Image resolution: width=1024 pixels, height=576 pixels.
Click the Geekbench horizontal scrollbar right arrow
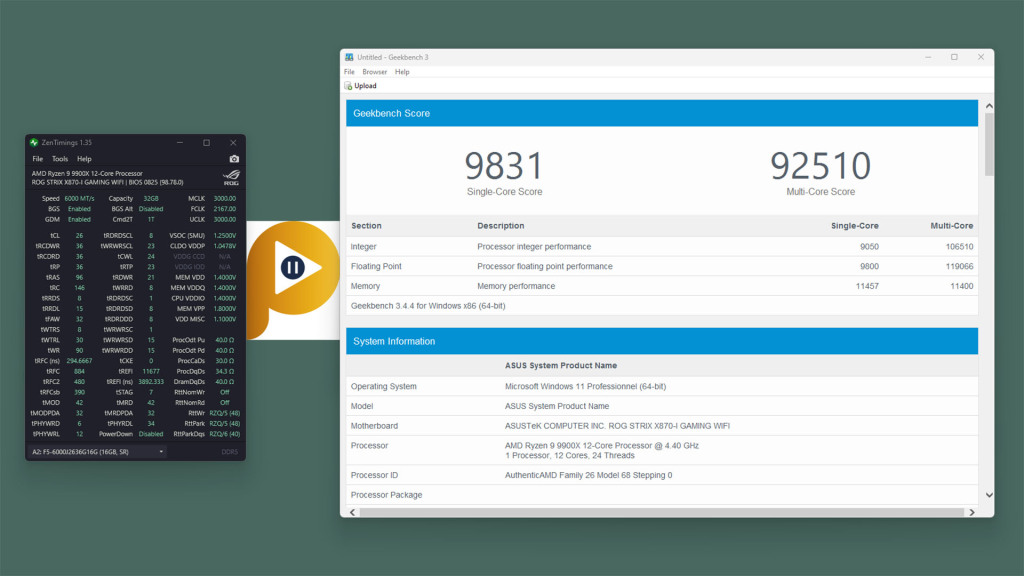(972, 513)
